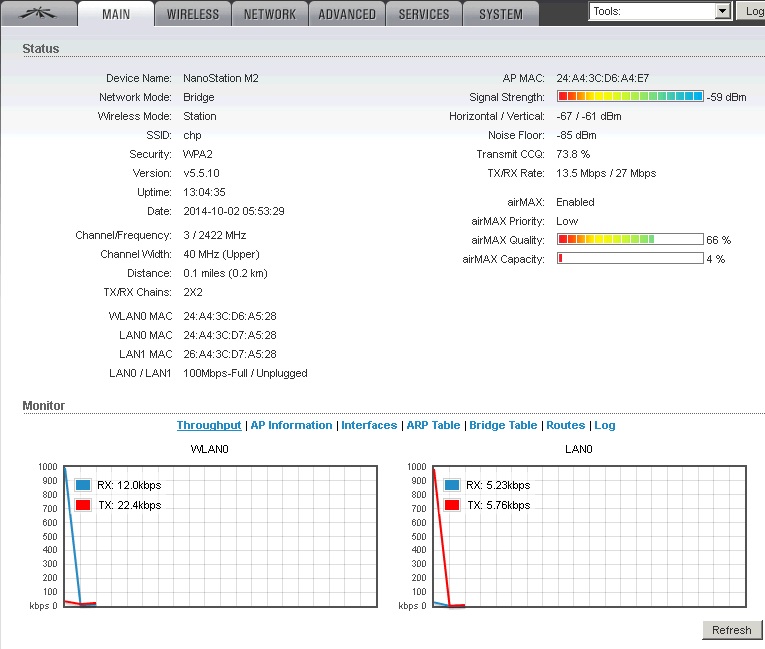Select the security value WPA2
765x649 pixels.
[198, 154]
